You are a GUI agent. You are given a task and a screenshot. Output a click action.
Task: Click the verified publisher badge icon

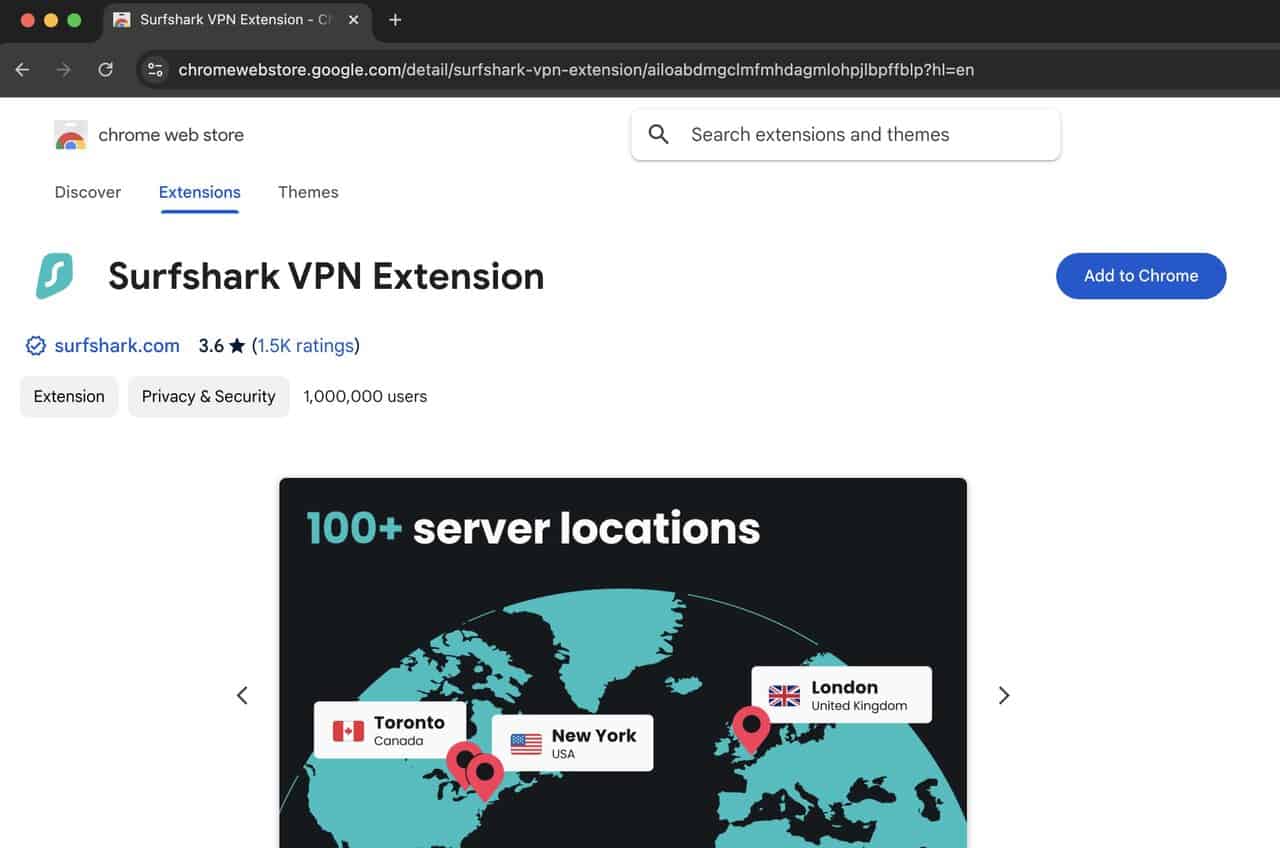(x=36, y=346)
